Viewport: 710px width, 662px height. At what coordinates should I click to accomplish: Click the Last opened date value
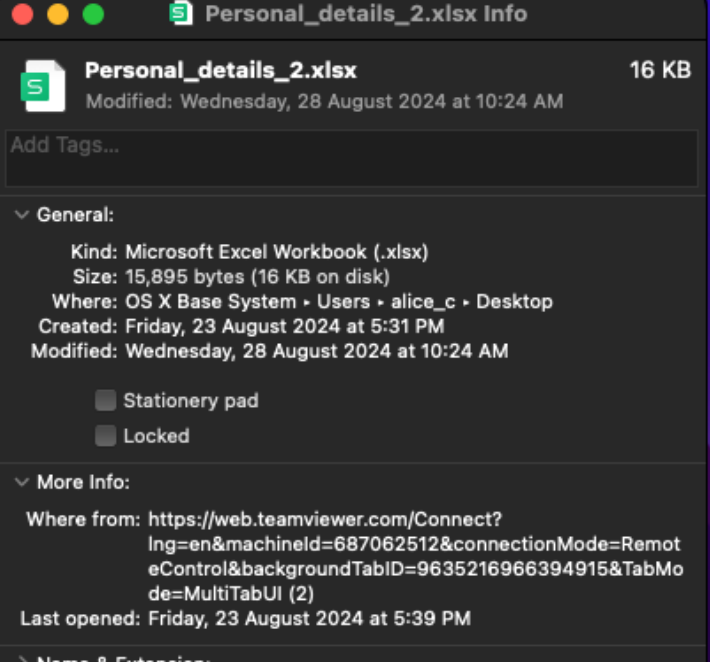click(310, 619)
